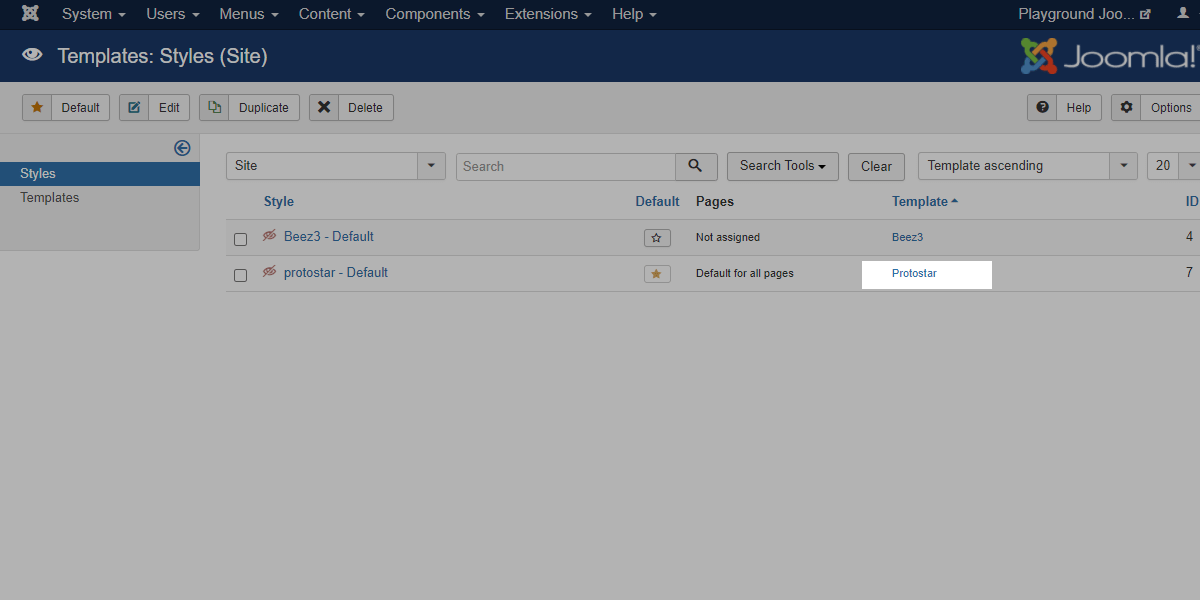Check the Beez3 - Default row checkbox
The height and width of the screenshot is (600, 1200).
coord(240,239)
